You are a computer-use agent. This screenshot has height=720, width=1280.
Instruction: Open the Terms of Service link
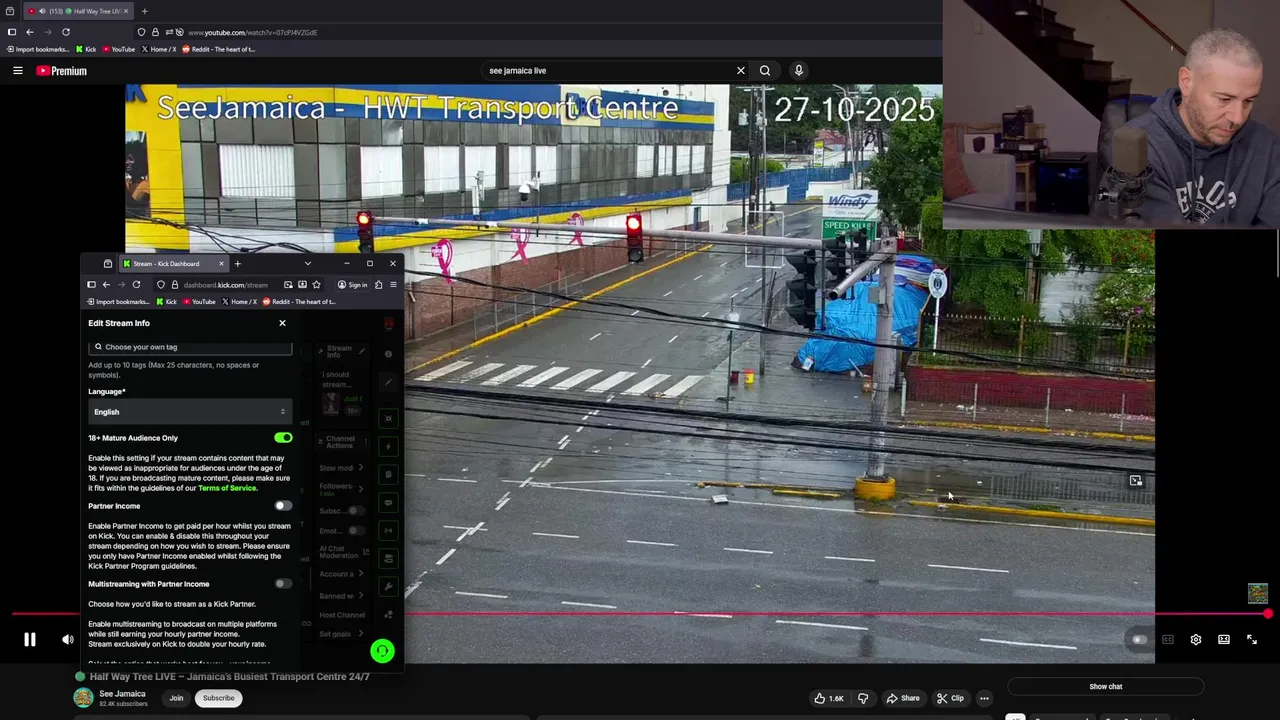pos(227,488)
